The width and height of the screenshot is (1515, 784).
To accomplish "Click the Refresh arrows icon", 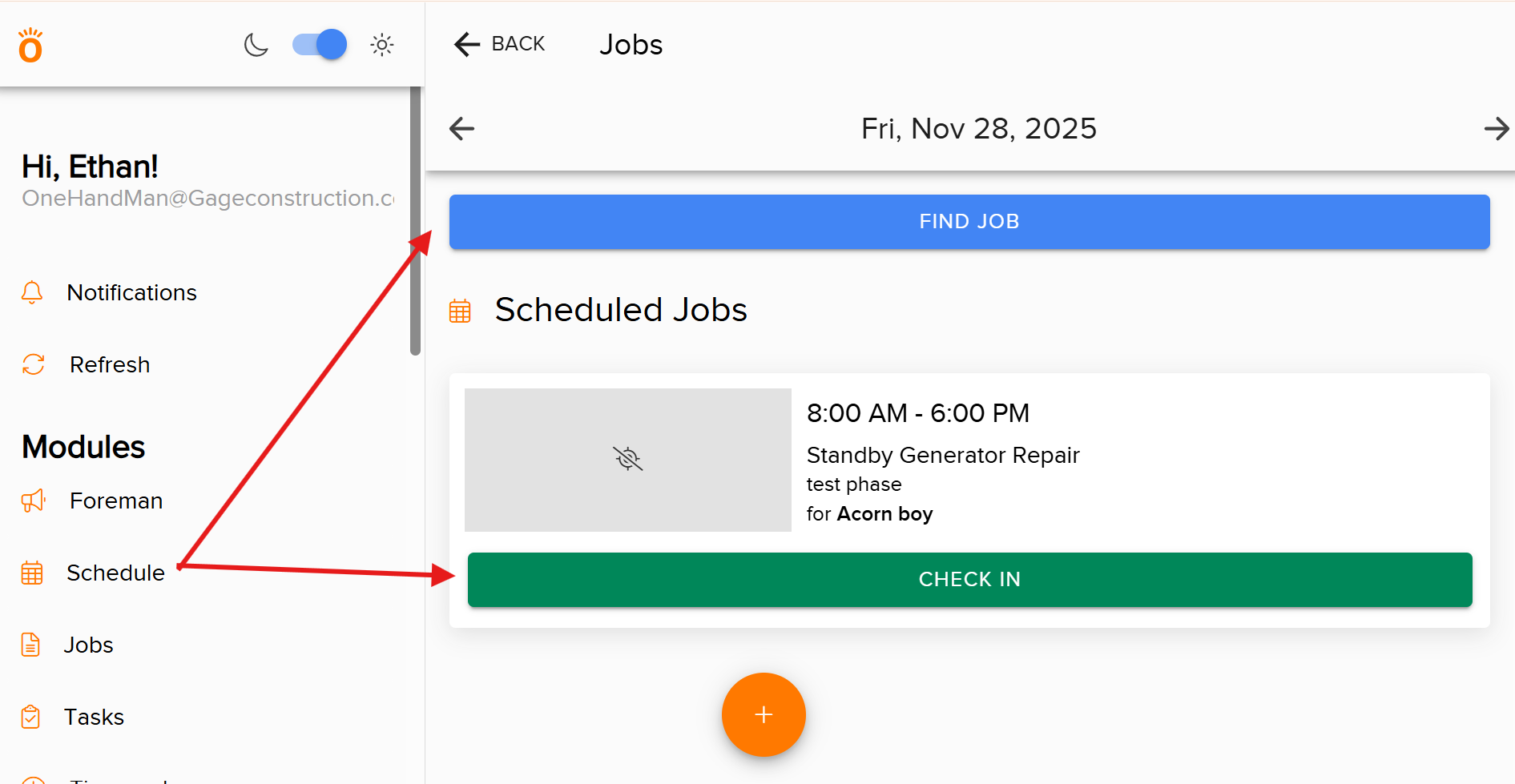I will coord(34,364).
